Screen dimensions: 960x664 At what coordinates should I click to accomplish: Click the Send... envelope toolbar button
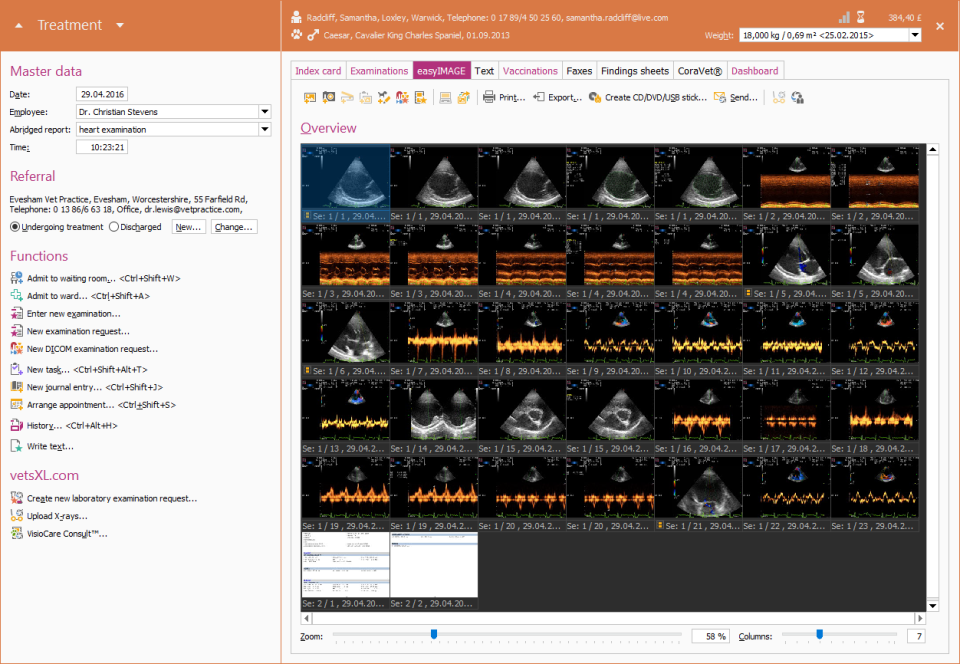pos(736,97)
